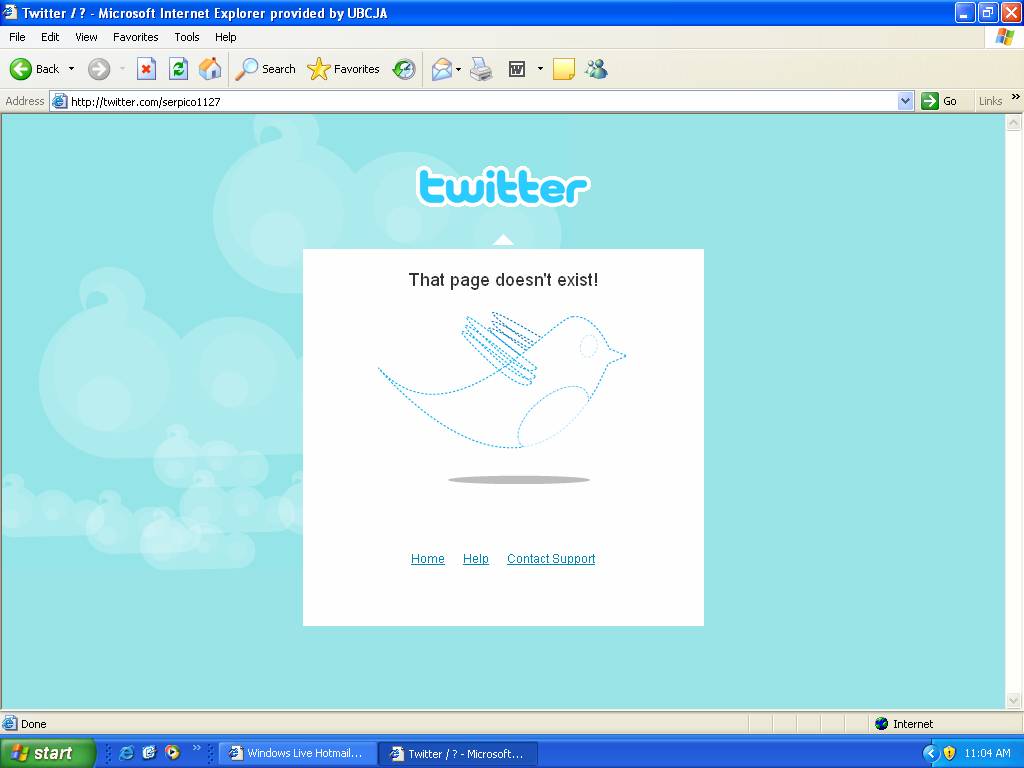Go to Home page via house icon
Viewport: 1024px width, 768px height.
[x=210, y=69]
